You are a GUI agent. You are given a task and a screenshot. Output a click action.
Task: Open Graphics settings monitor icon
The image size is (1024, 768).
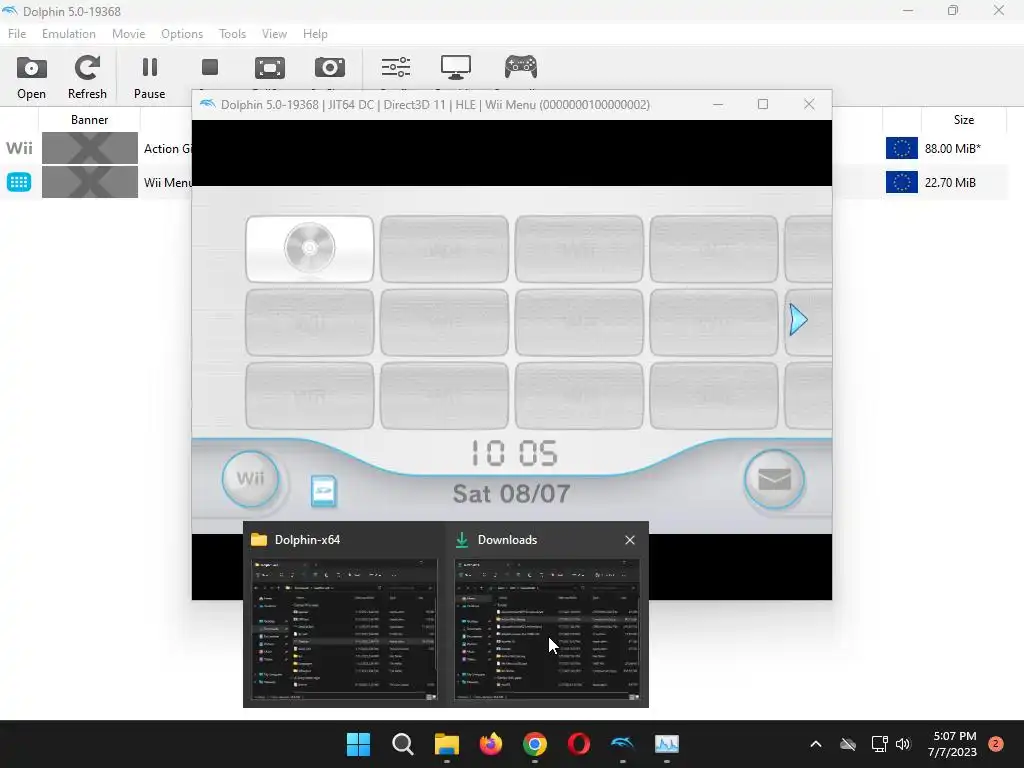tap(456, 67)
